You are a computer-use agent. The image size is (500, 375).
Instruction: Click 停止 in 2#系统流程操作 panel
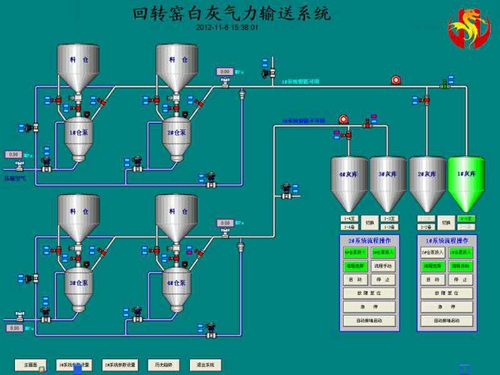tap(383, 280)
